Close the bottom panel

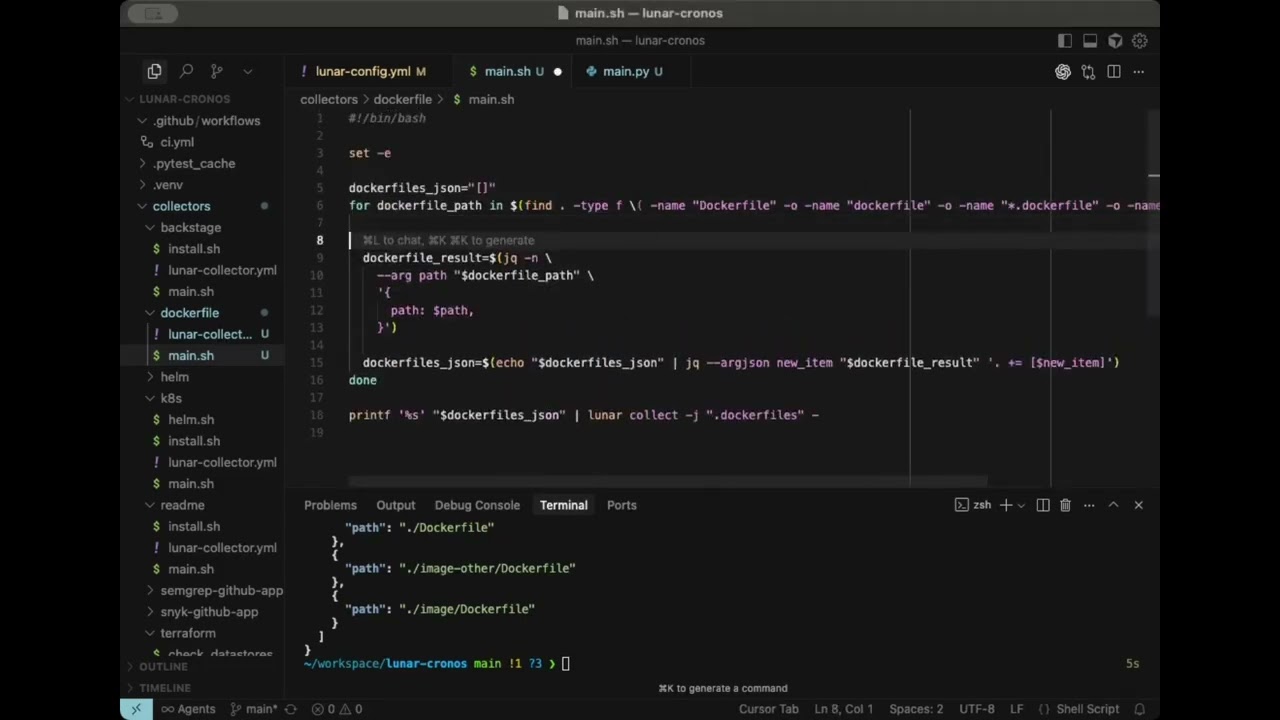pyautogui.click(x=1138, y=505)
